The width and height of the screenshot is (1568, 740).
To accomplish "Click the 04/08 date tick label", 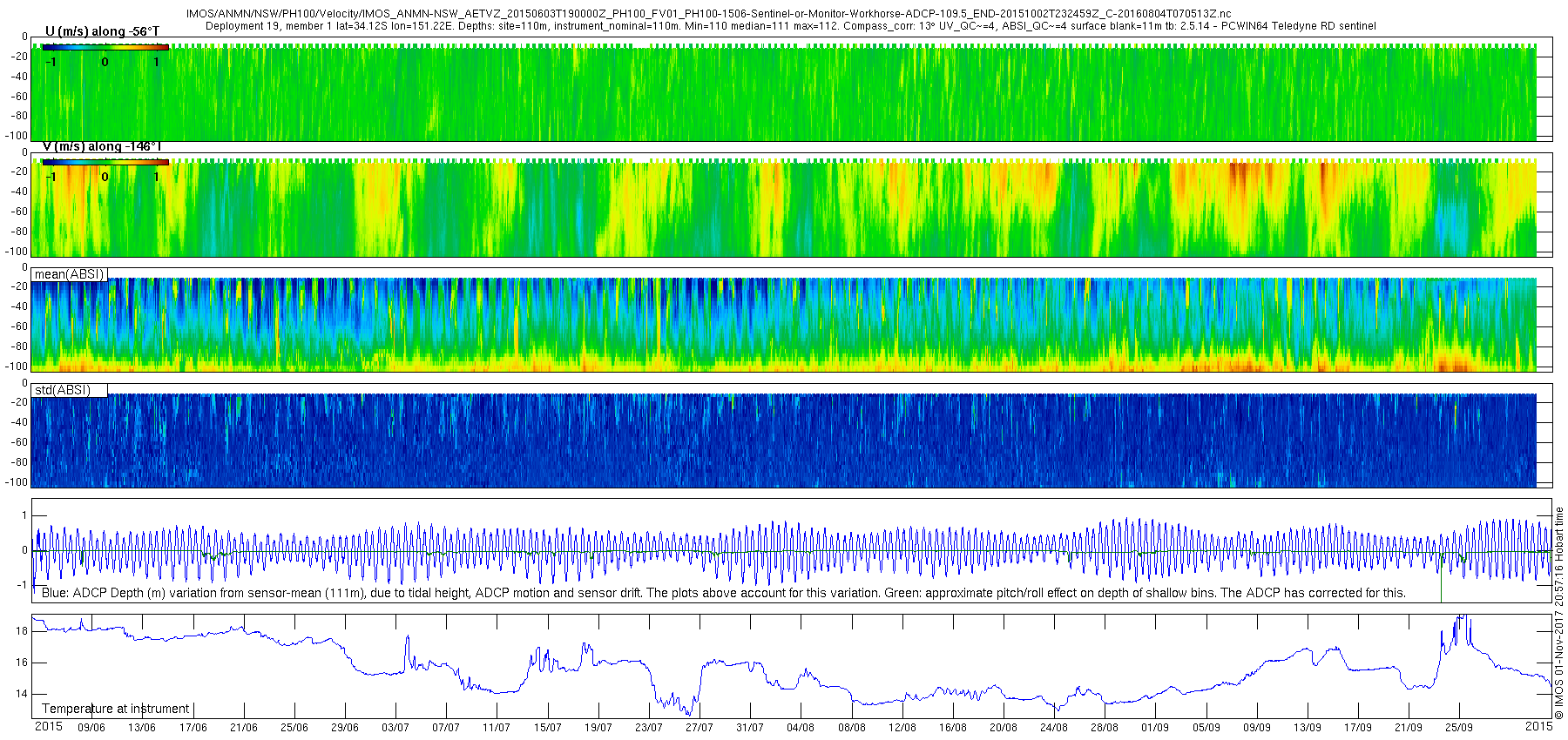I will [801, 728].
